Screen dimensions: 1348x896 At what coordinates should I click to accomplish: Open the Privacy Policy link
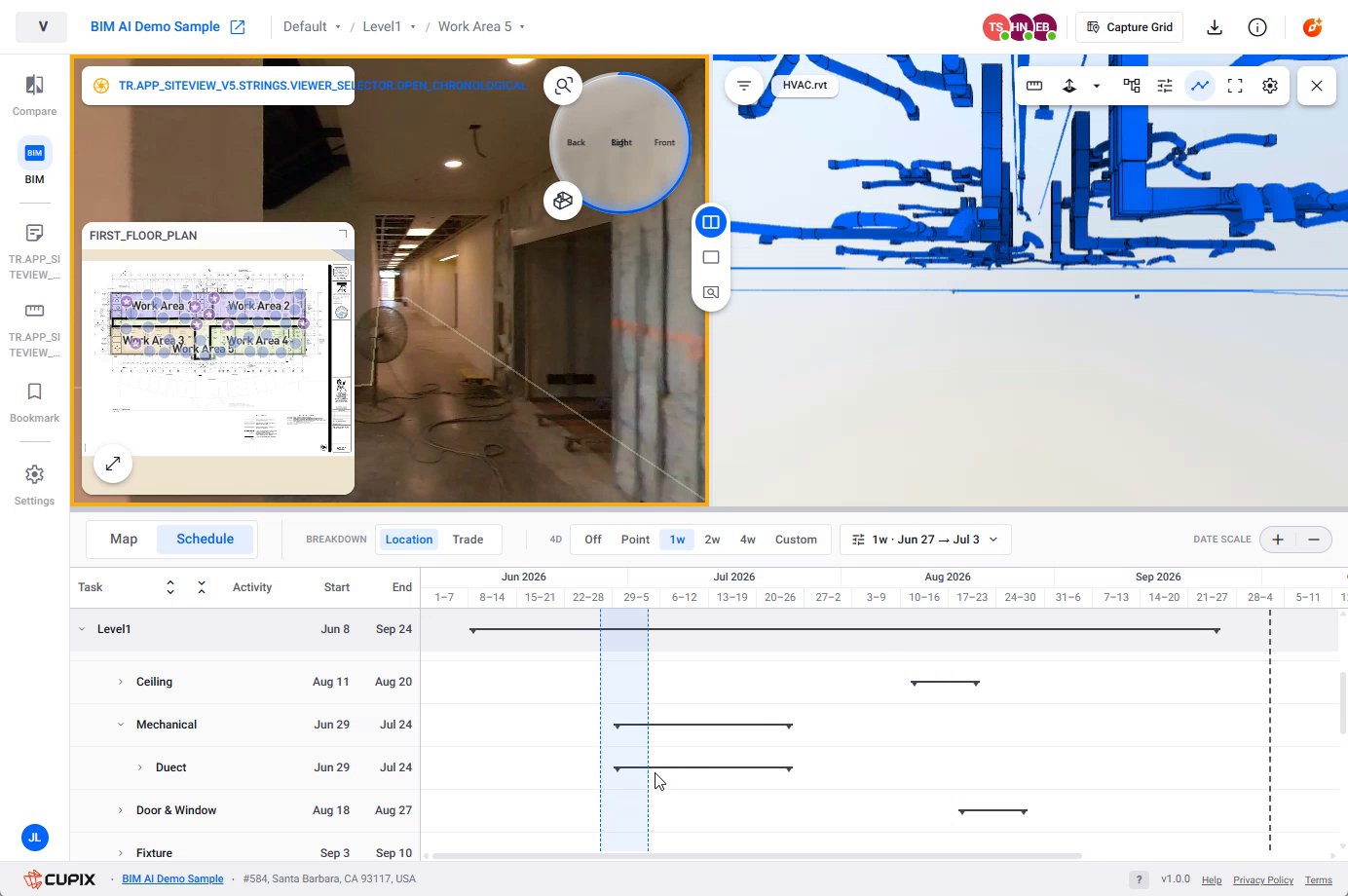[x=1263, y=879]
